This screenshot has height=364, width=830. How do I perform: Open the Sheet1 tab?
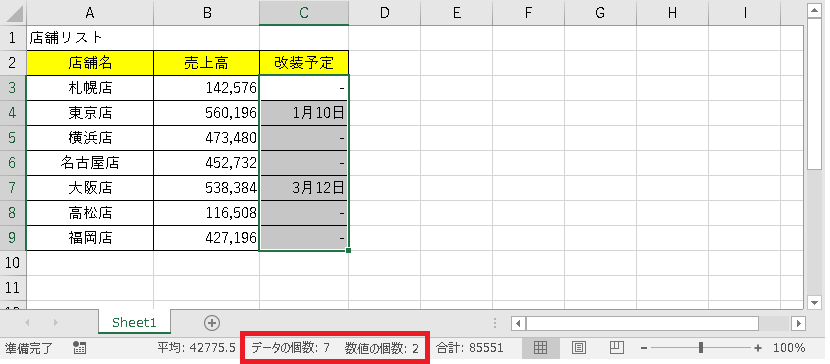point(134,322)
